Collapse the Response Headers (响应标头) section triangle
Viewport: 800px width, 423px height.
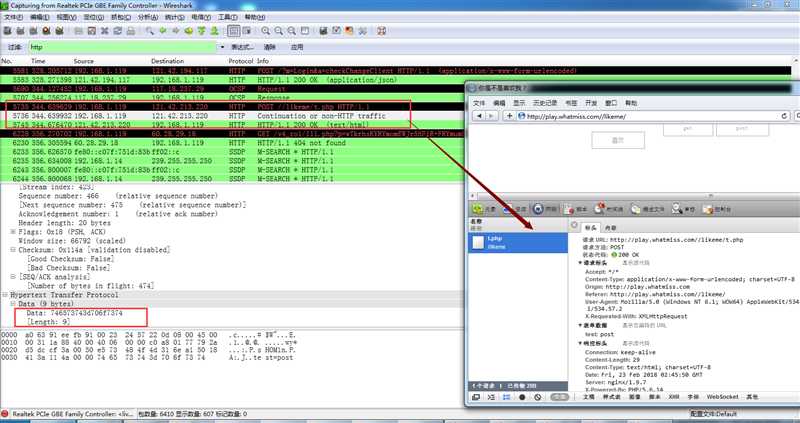point(581,343)
